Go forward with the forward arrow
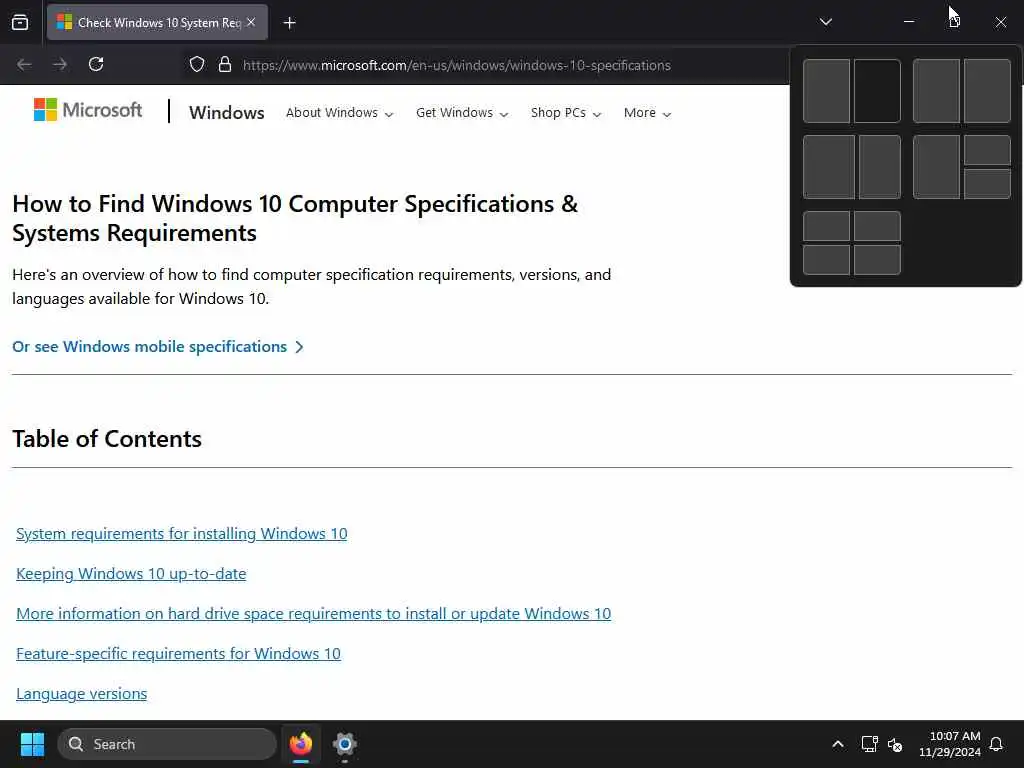This screenshot has width=1024, height=768. 60,65
